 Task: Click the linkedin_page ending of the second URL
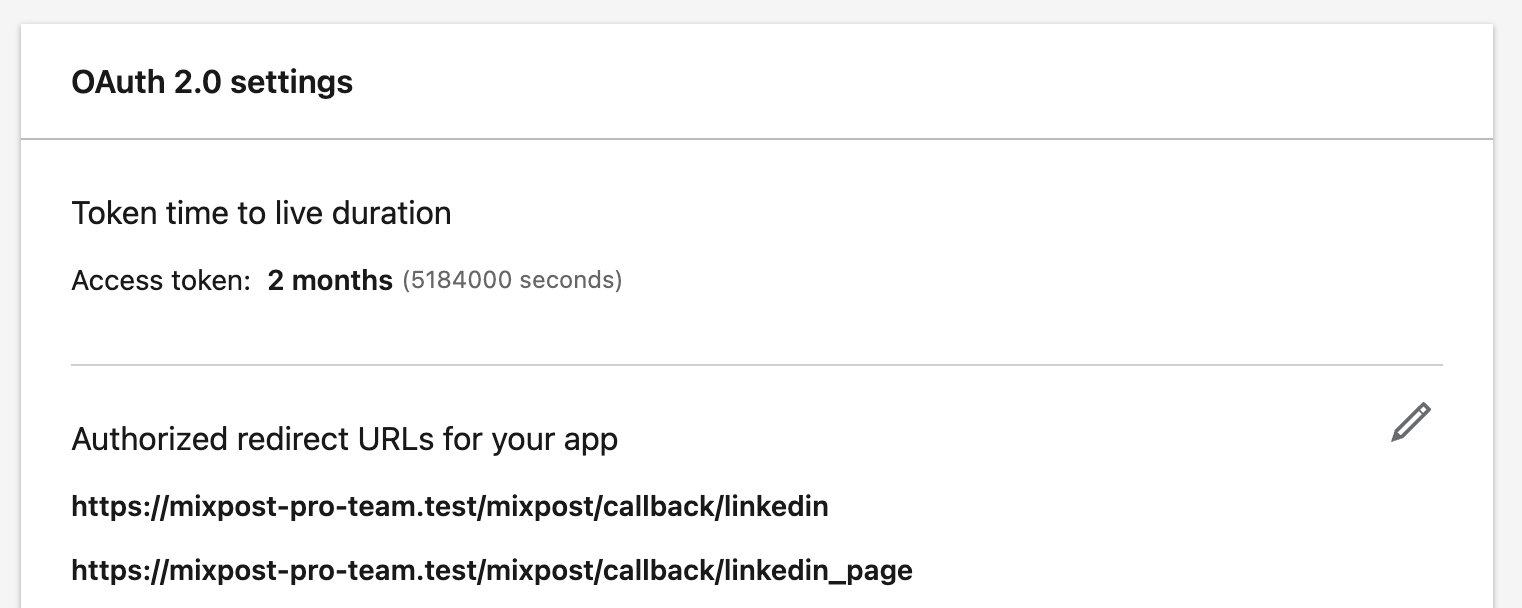click(x=818, y=571)
